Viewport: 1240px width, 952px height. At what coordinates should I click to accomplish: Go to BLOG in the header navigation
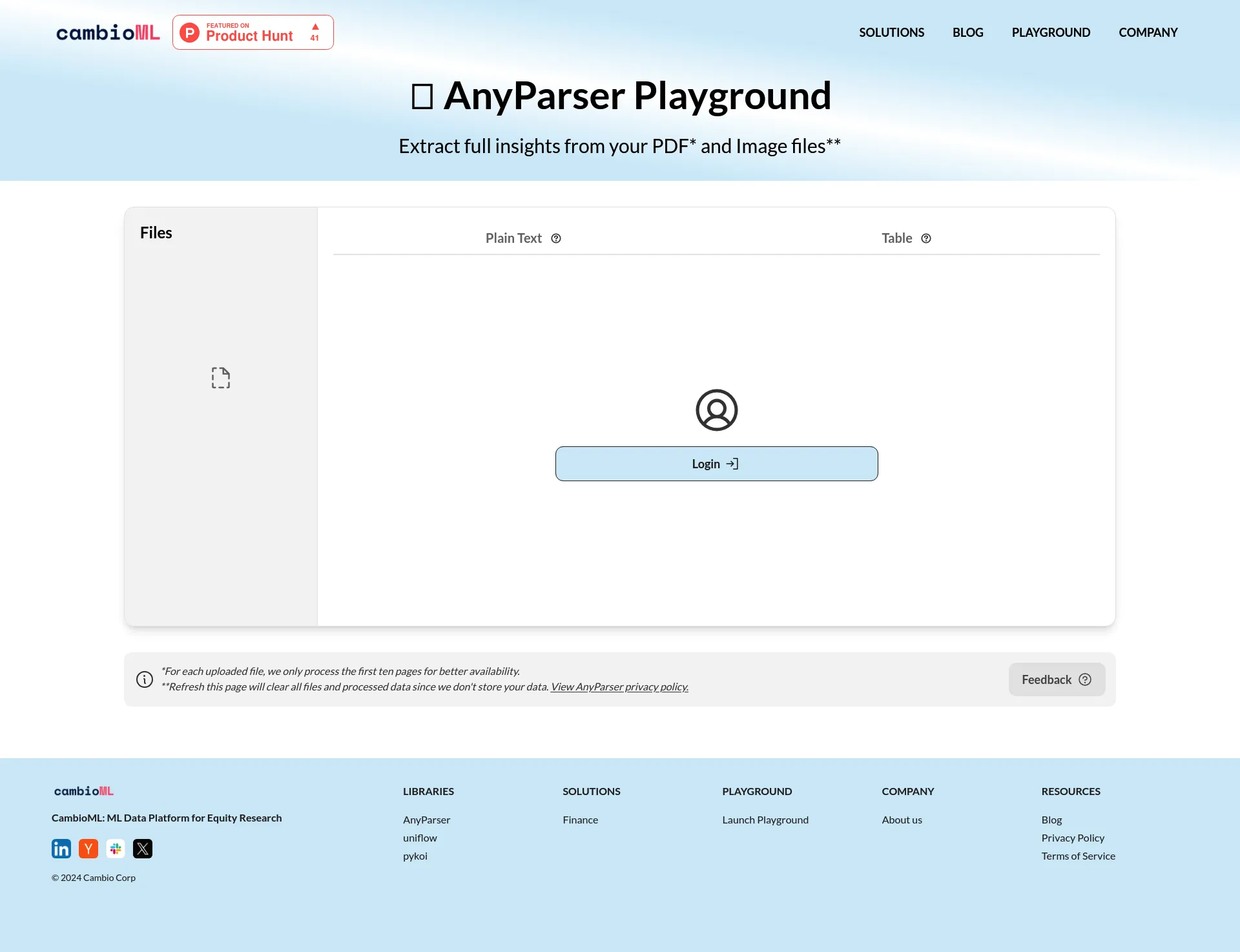tap(967, 32)
